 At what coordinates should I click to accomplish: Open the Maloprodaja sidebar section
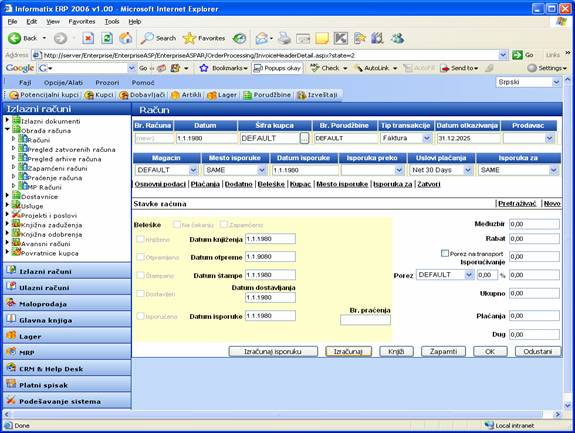(67, 304)
